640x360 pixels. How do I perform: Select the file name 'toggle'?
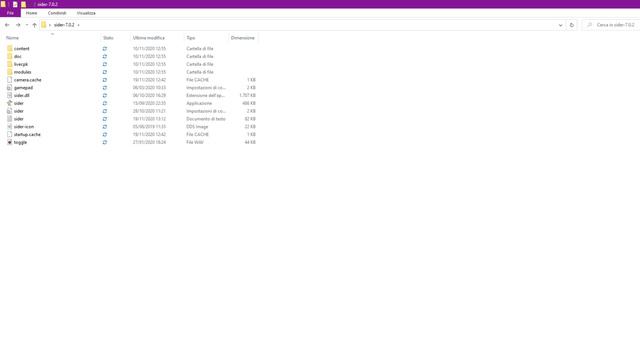20,142
